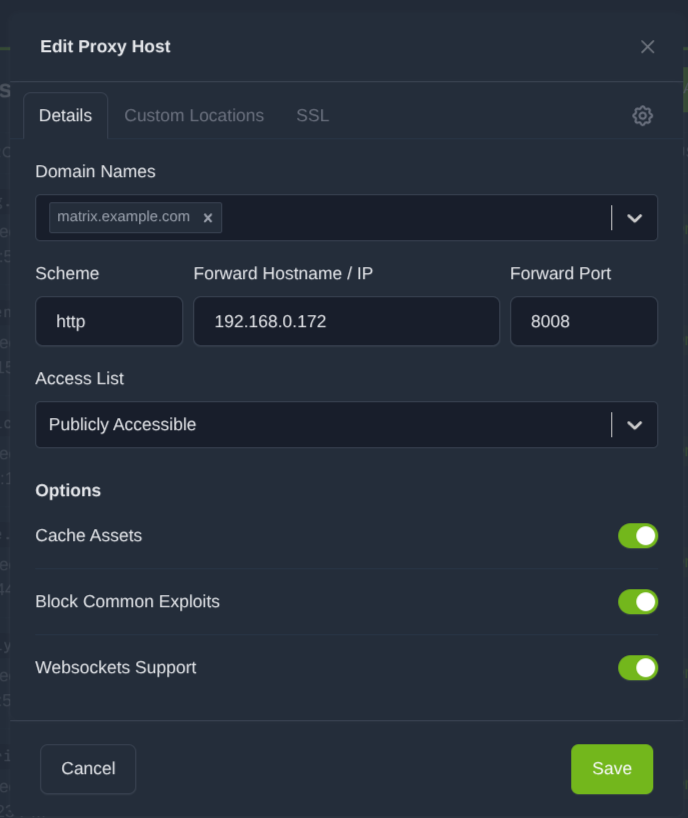688x818 pixels.
Task: Click the Scheme field showing http
Action: coord(109,322)
